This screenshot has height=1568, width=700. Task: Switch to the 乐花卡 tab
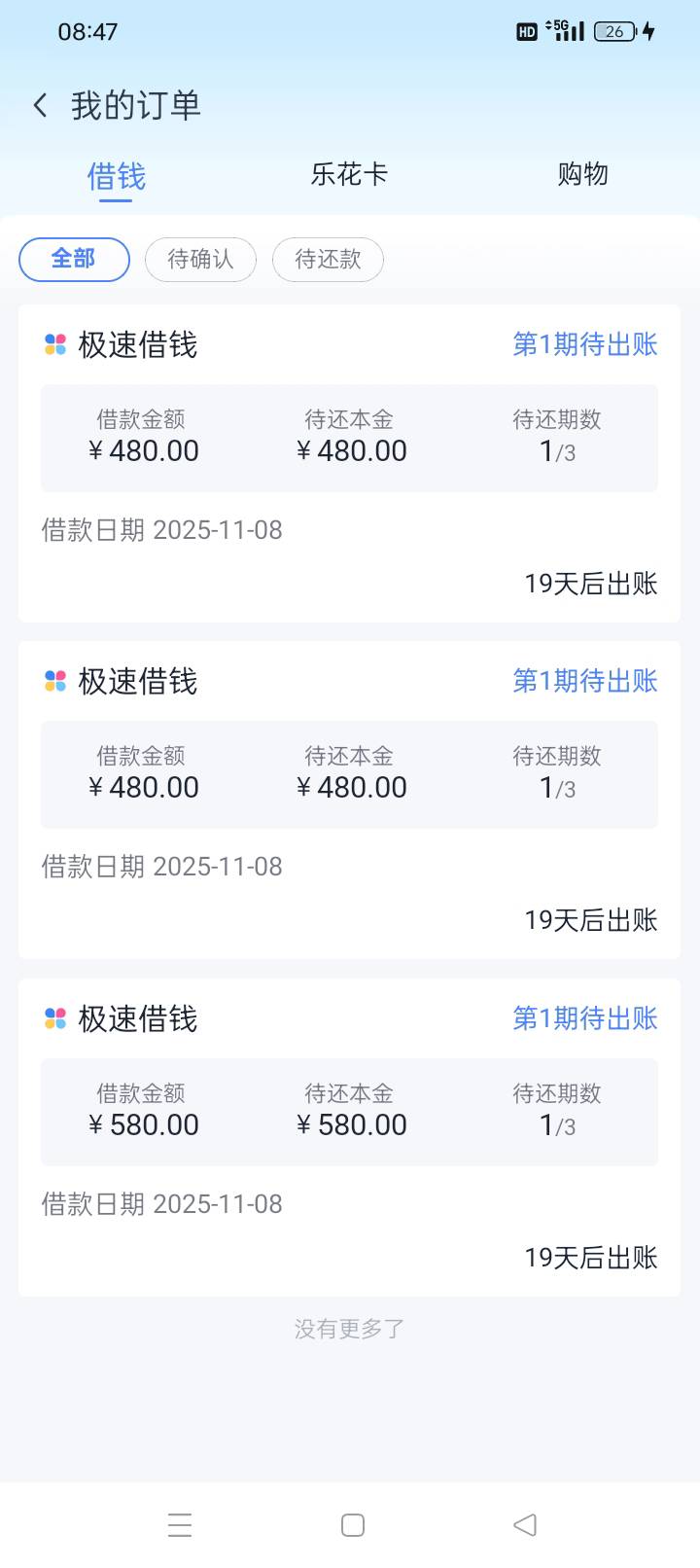(x=349, y=174)
